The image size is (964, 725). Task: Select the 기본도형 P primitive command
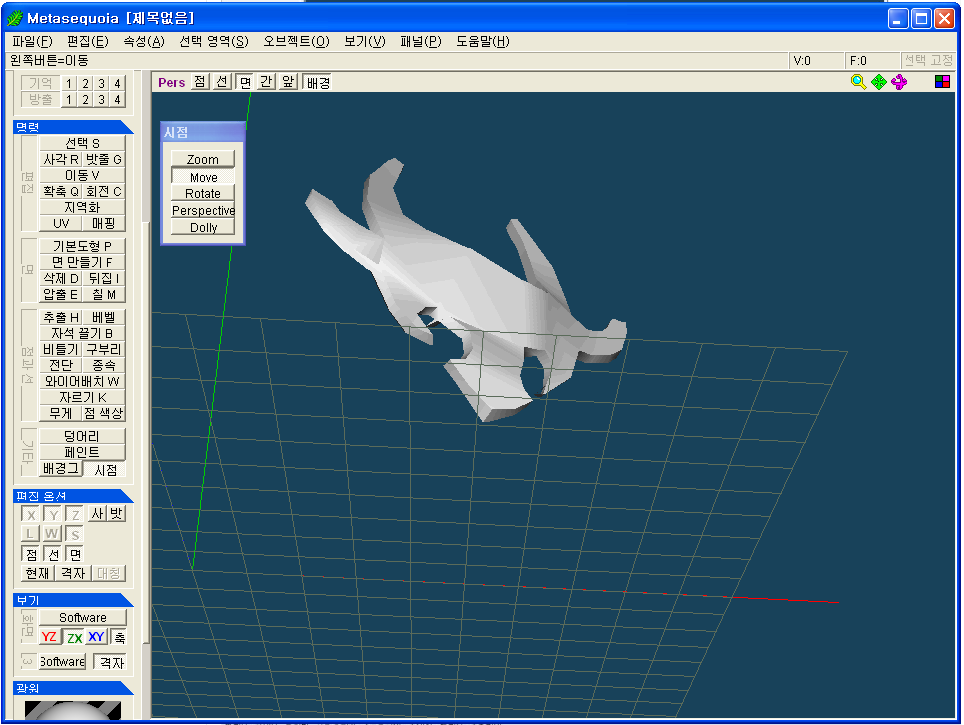coord(82,246)
